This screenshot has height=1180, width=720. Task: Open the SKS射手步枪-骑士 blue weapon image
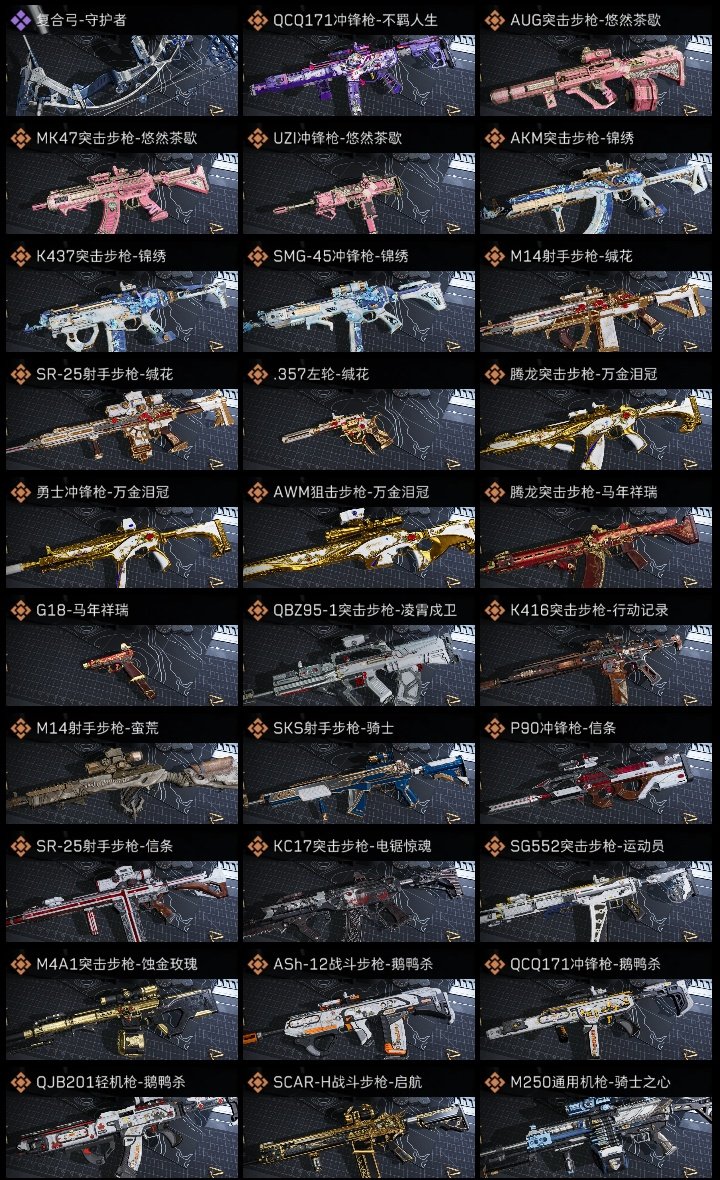pyautogui.click(x=359, y=783)
